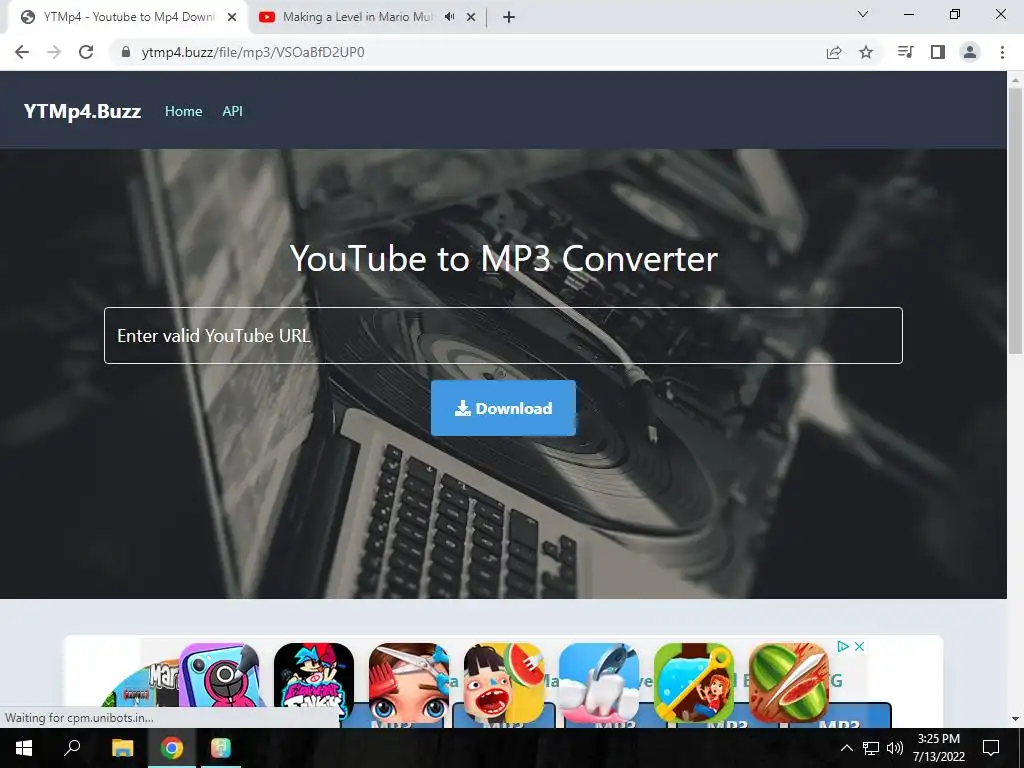Click the Enter valid YouTube URL field
Viewport: 1024px width, 768px height.
point(504,336)
